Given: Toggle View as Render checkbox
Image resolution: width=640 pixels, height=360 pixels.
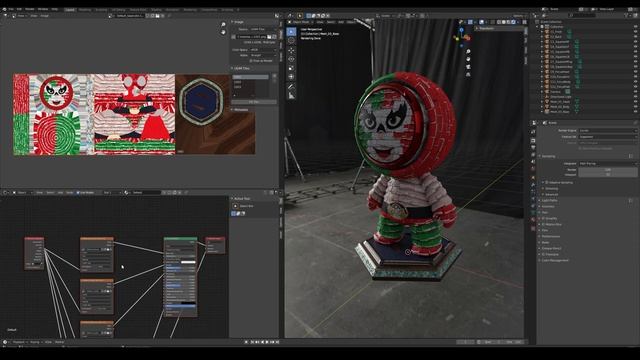Looking at the screenshot, I should (x=251, y=61).
